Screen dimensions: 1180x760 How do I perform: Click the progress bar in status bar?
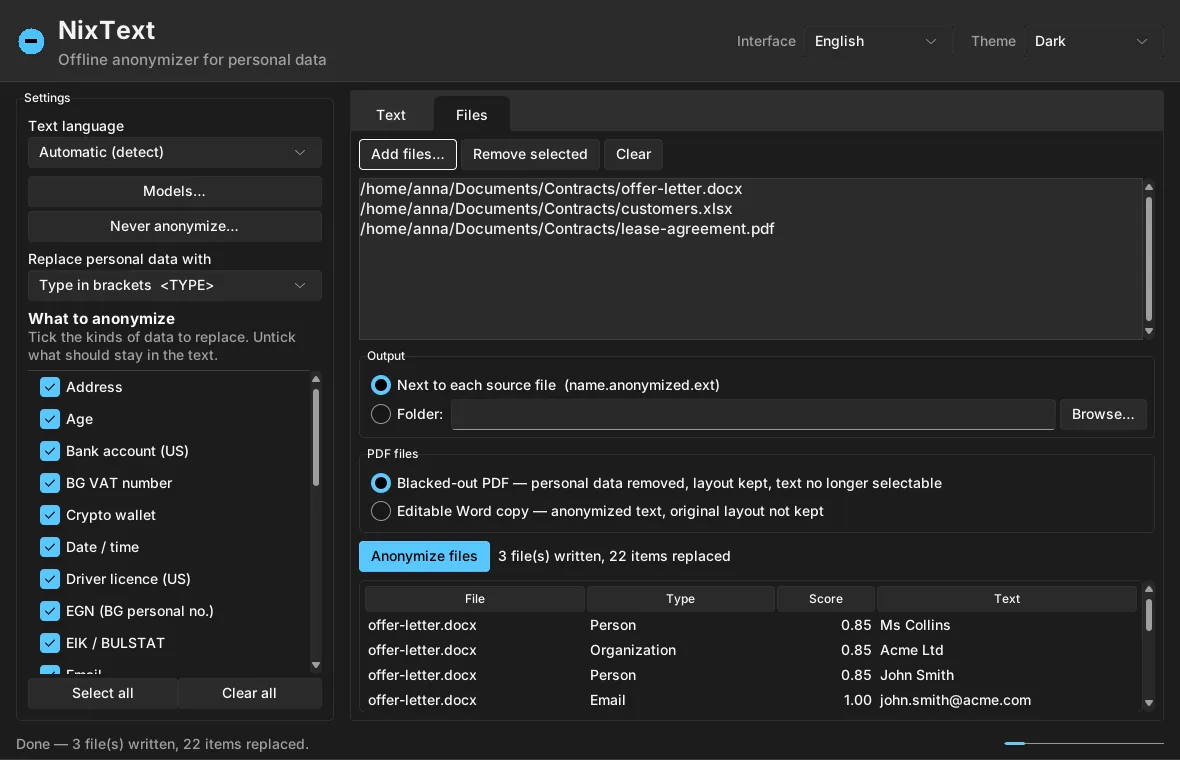[1084, 743]
